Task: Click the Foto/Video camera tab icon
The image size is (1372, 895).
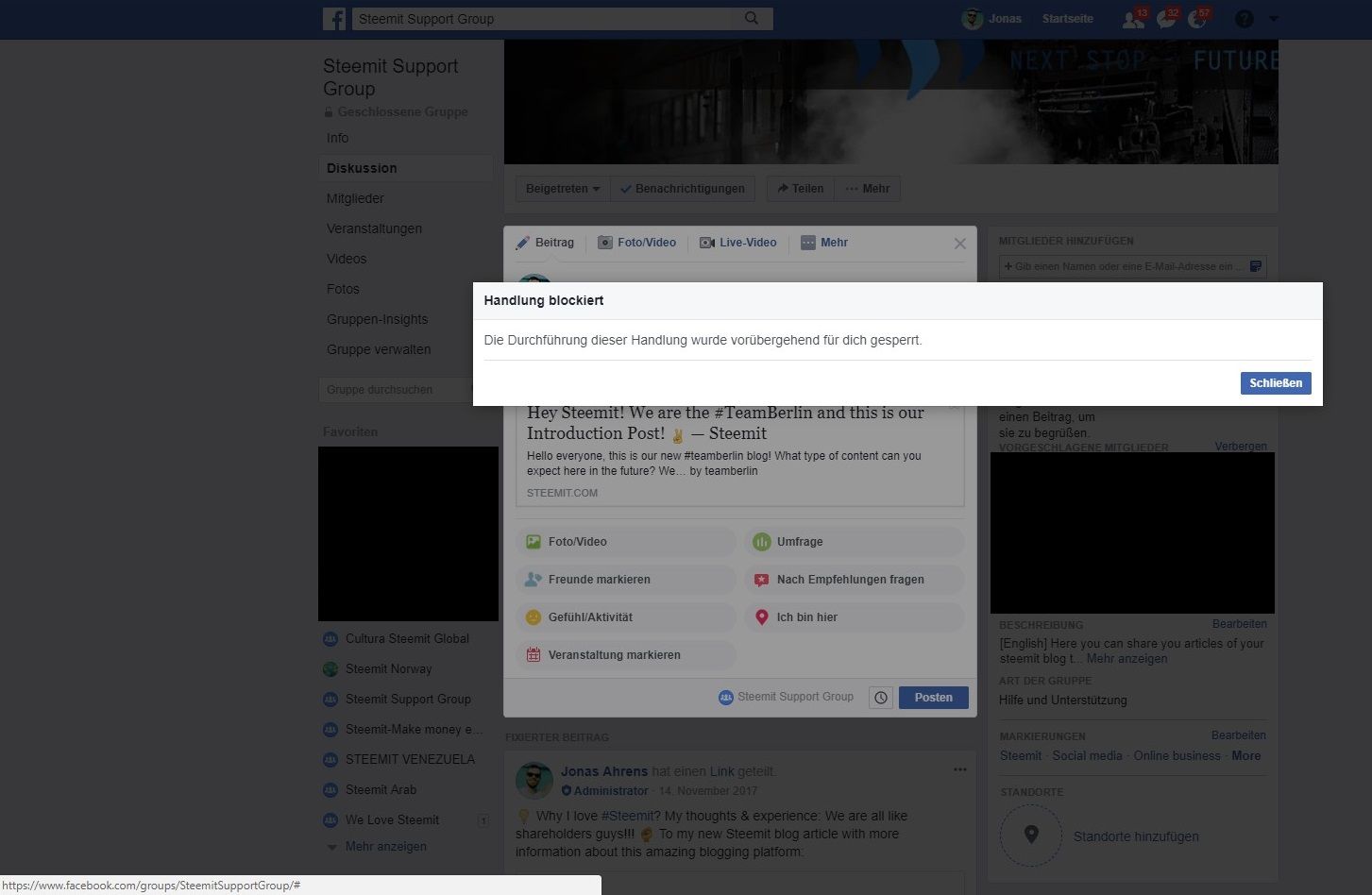Action: [x=605, y=243]
